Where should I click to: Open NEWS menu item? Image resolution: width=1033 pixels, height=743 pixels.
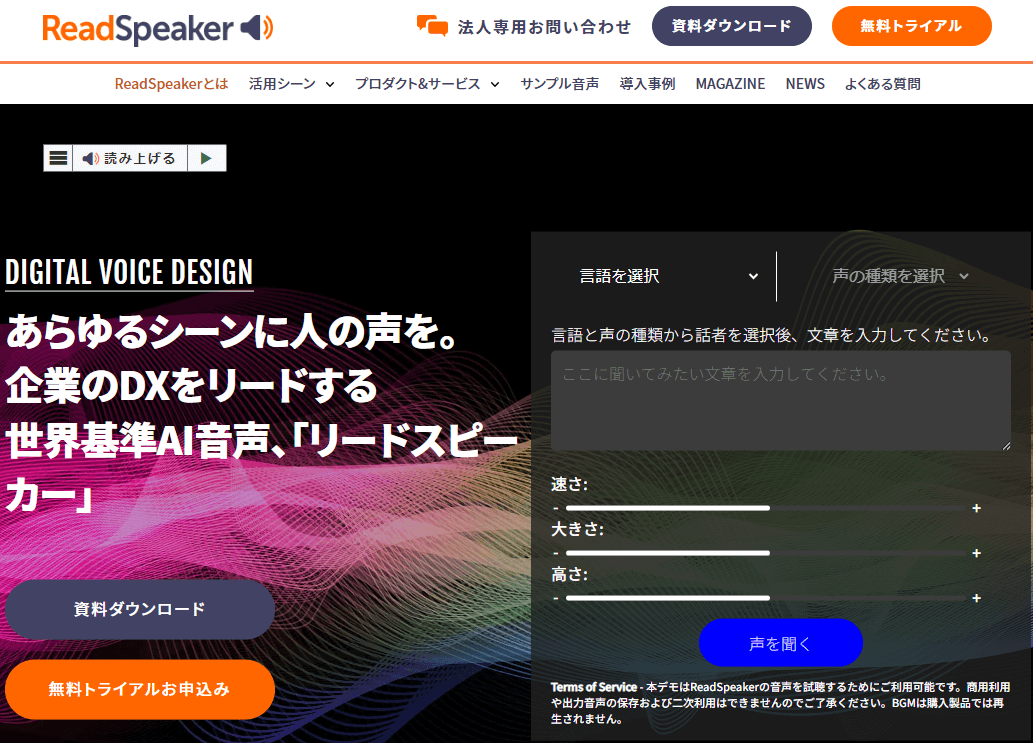coord(805,84)
